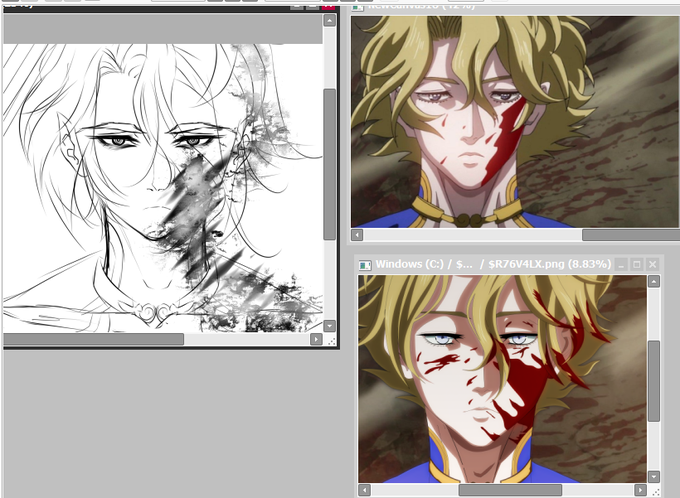Close the $R76V4LX.png window
The height and width of the screenshot is (498, 680).
tap(653, 264)
